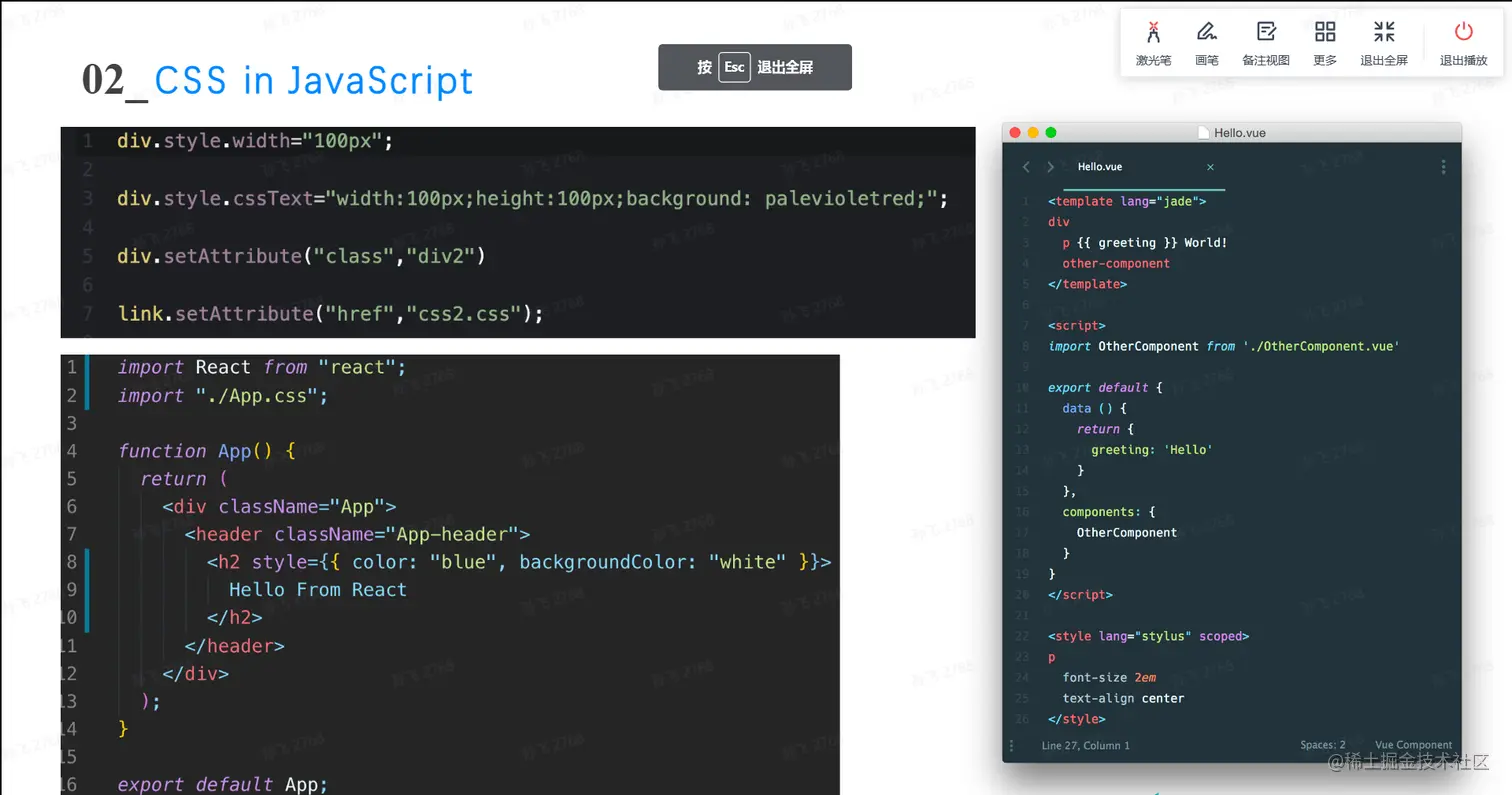Click the div.style.cssText code line

pos(532,198)
